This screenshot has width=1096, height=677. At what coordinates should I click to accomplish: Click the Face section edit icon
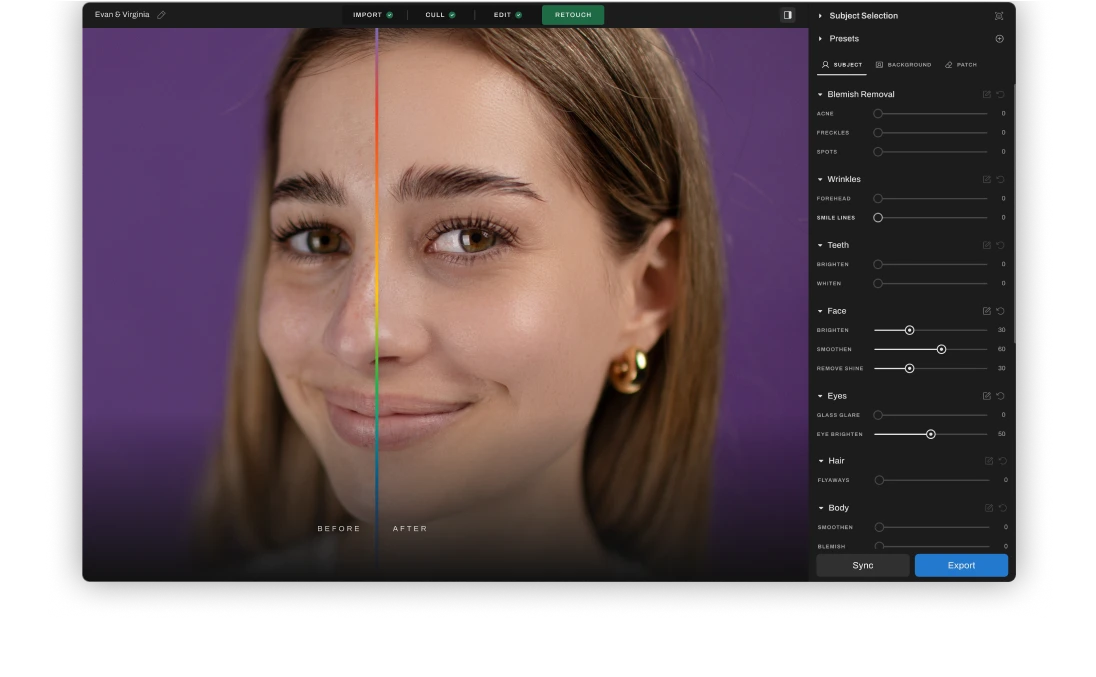987,311
